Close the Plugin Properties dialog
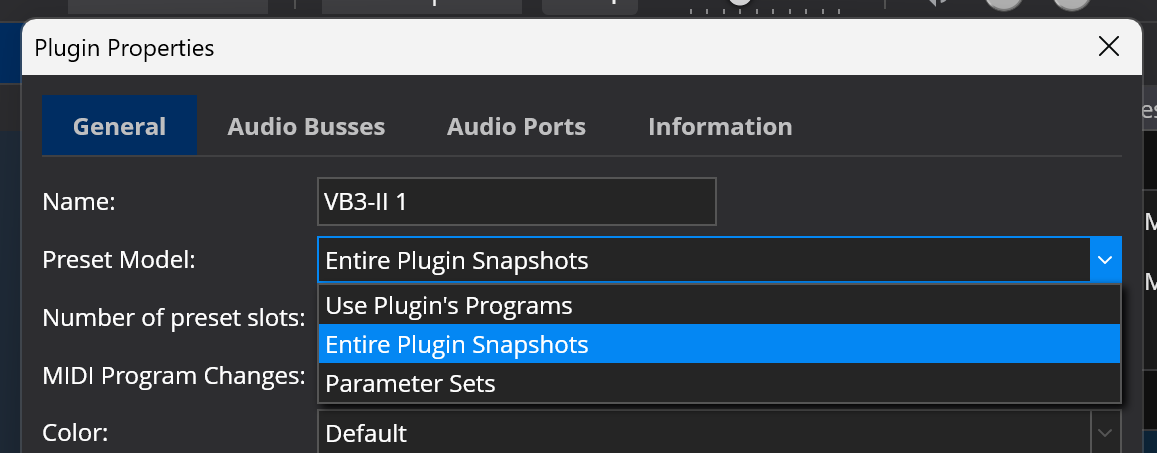The width and height of the screenshot is (1157, 453). tap(1108, 47)
